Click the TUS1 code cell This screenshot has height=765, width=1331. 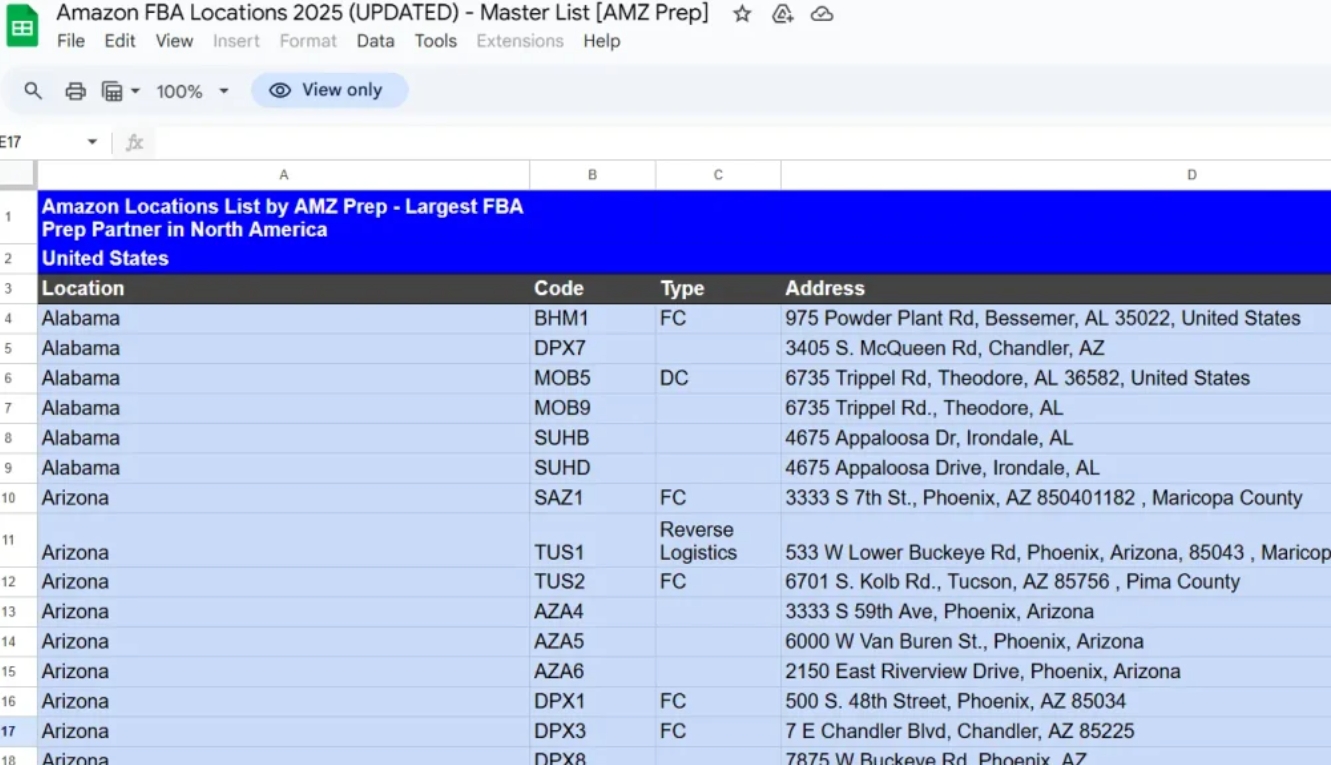(x=592, y=541)
